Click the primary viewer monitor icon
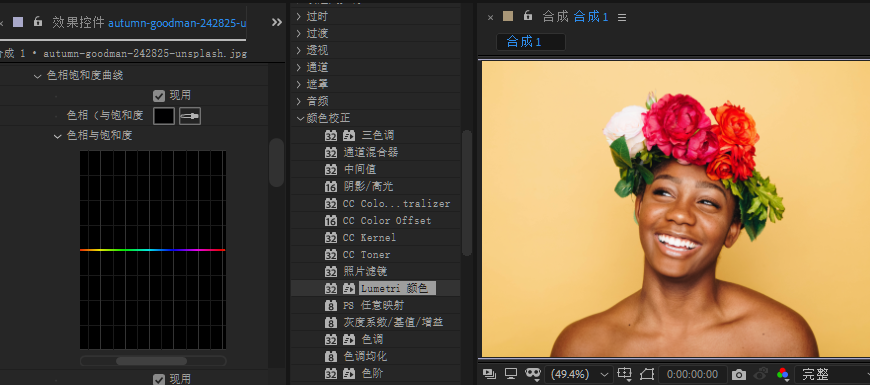Image resolution: width=870 pixels, height=385 pixels. [x=511, y=374]
